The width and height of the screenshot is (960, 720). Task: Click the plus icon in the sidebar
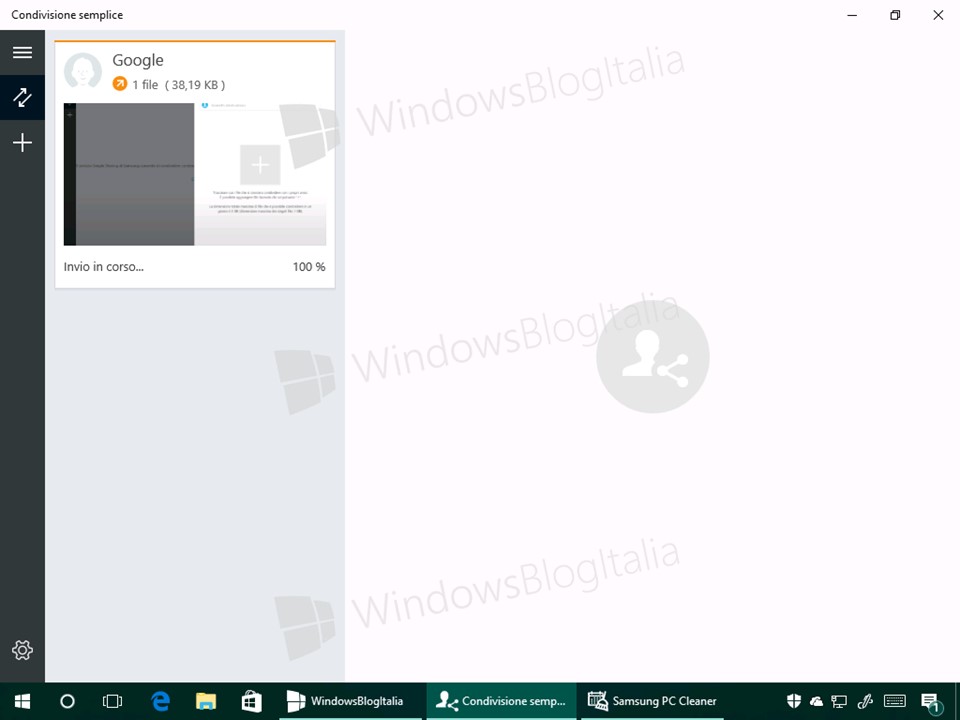22,143
